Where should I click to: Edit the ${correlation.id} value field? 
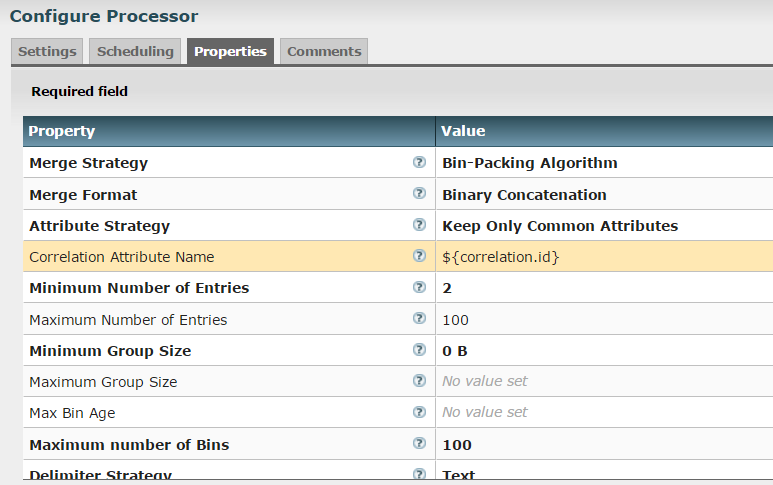tap(500, 257)
